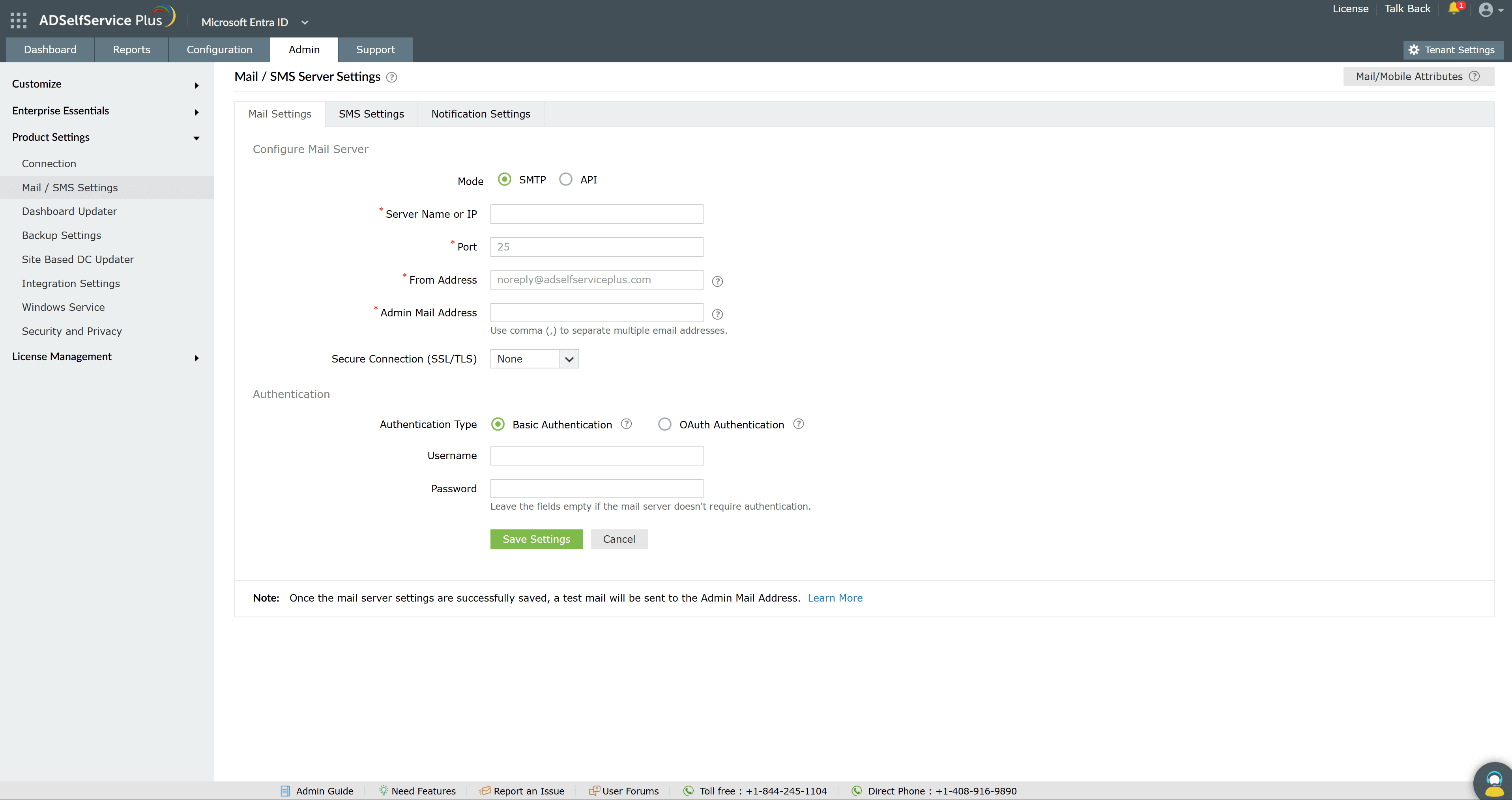Click the Port input field

(597, 247)
